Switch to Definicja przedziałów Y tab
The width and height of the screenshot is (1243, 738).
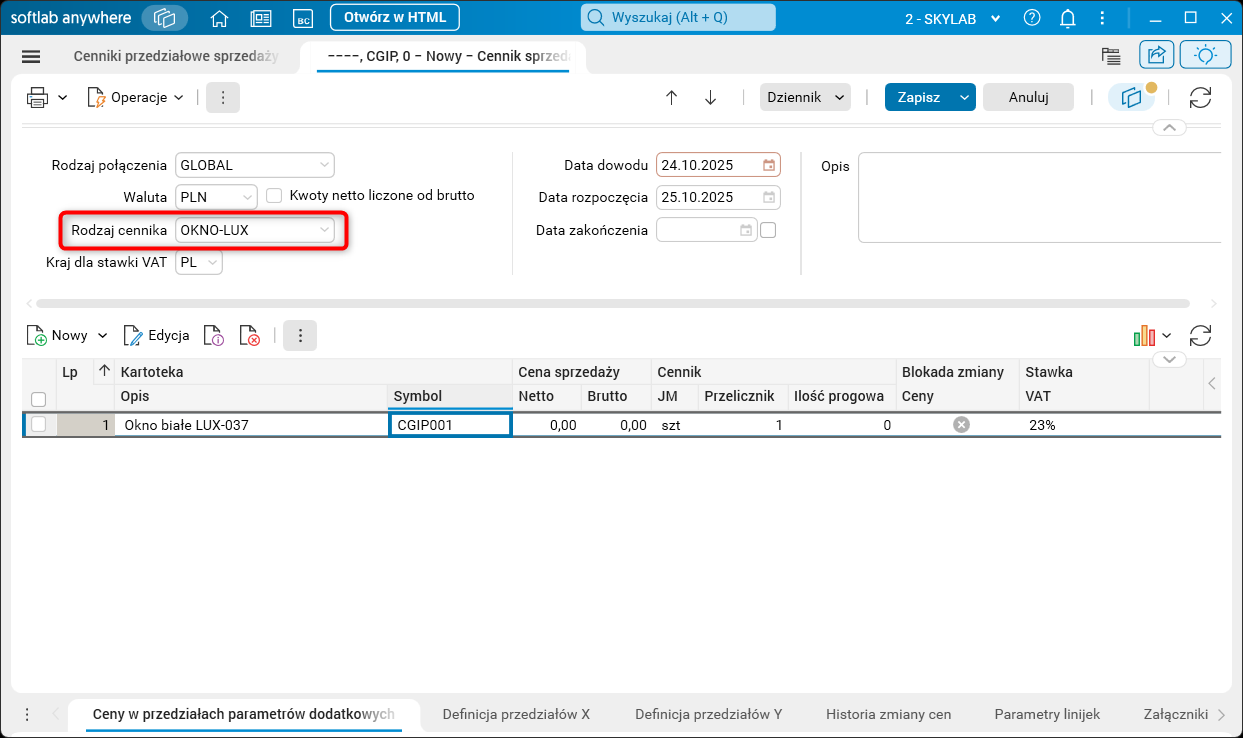[708, 714]
